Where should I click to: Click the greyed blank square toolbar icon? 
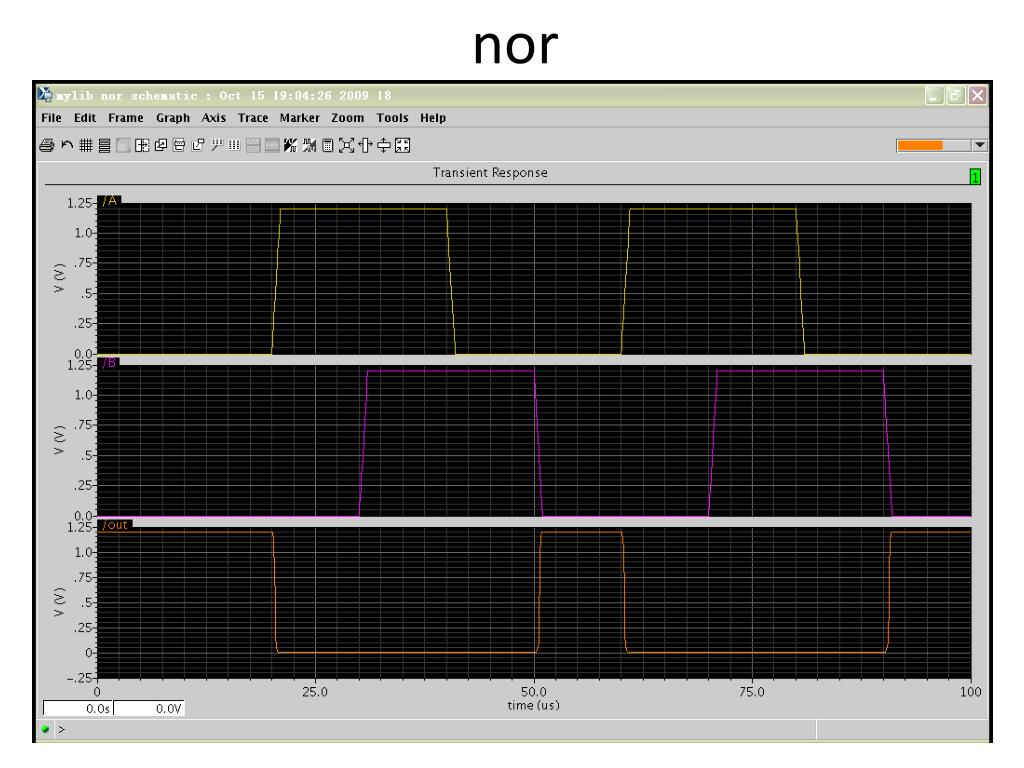(123, 146)
